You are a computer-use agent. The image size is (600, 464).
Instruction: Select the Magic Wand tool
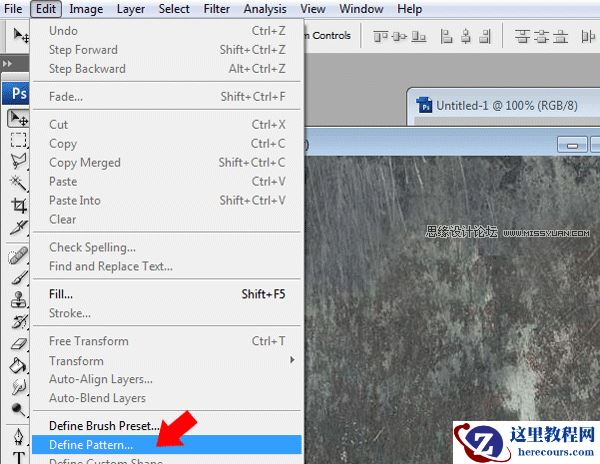click(x=18, y=183)
